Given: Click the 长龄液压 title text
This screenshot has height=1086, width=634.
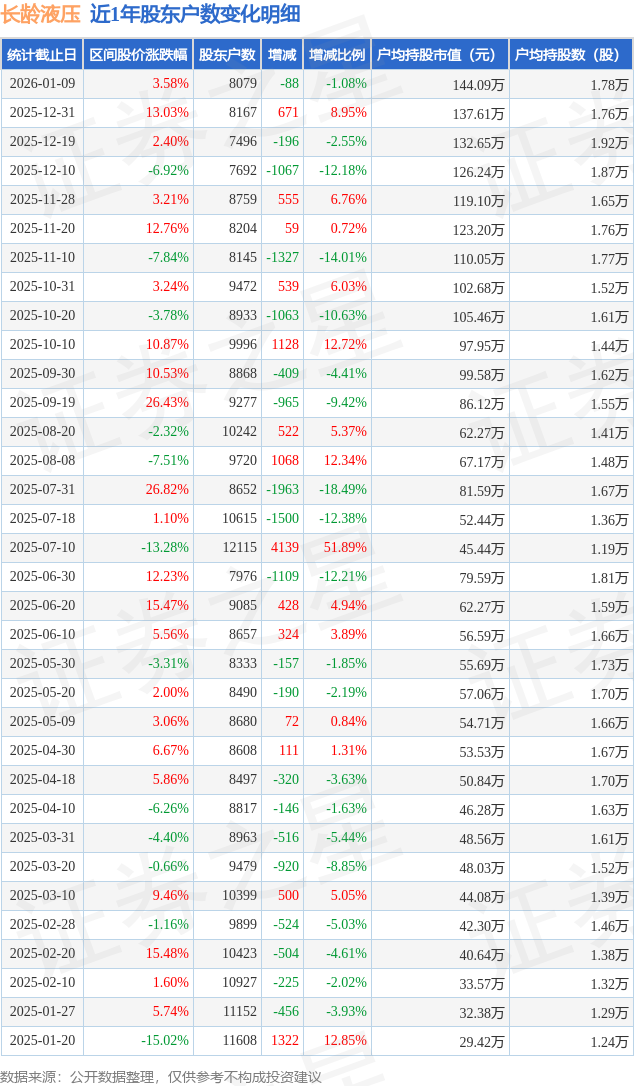Looking at the screenshot, I should 40,14.
